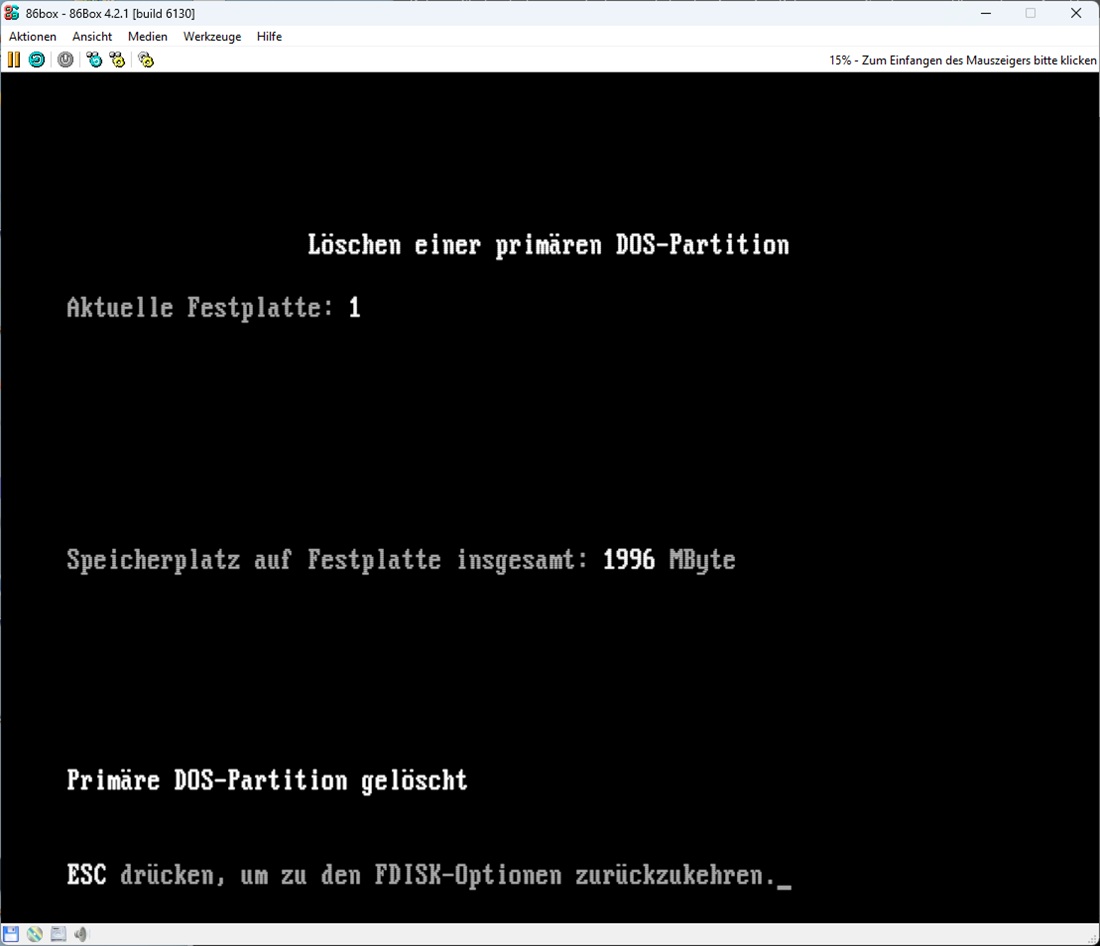
Task: Click the floppy disk status bar icon
Action: pyautogui.click(x=11, y=934)
